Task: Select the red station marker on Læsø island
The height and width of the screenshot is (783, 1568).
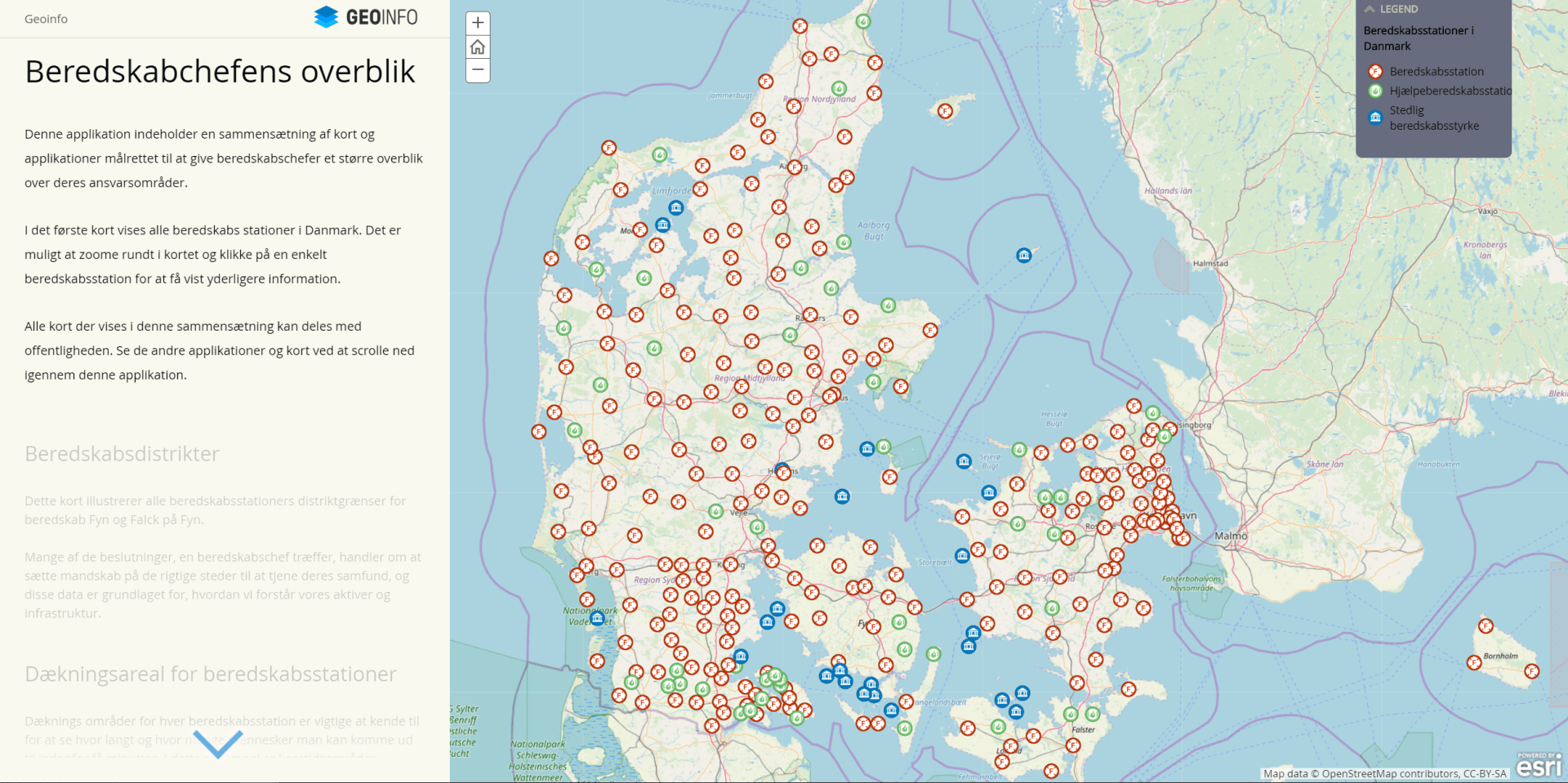Action: coord(945,111)
